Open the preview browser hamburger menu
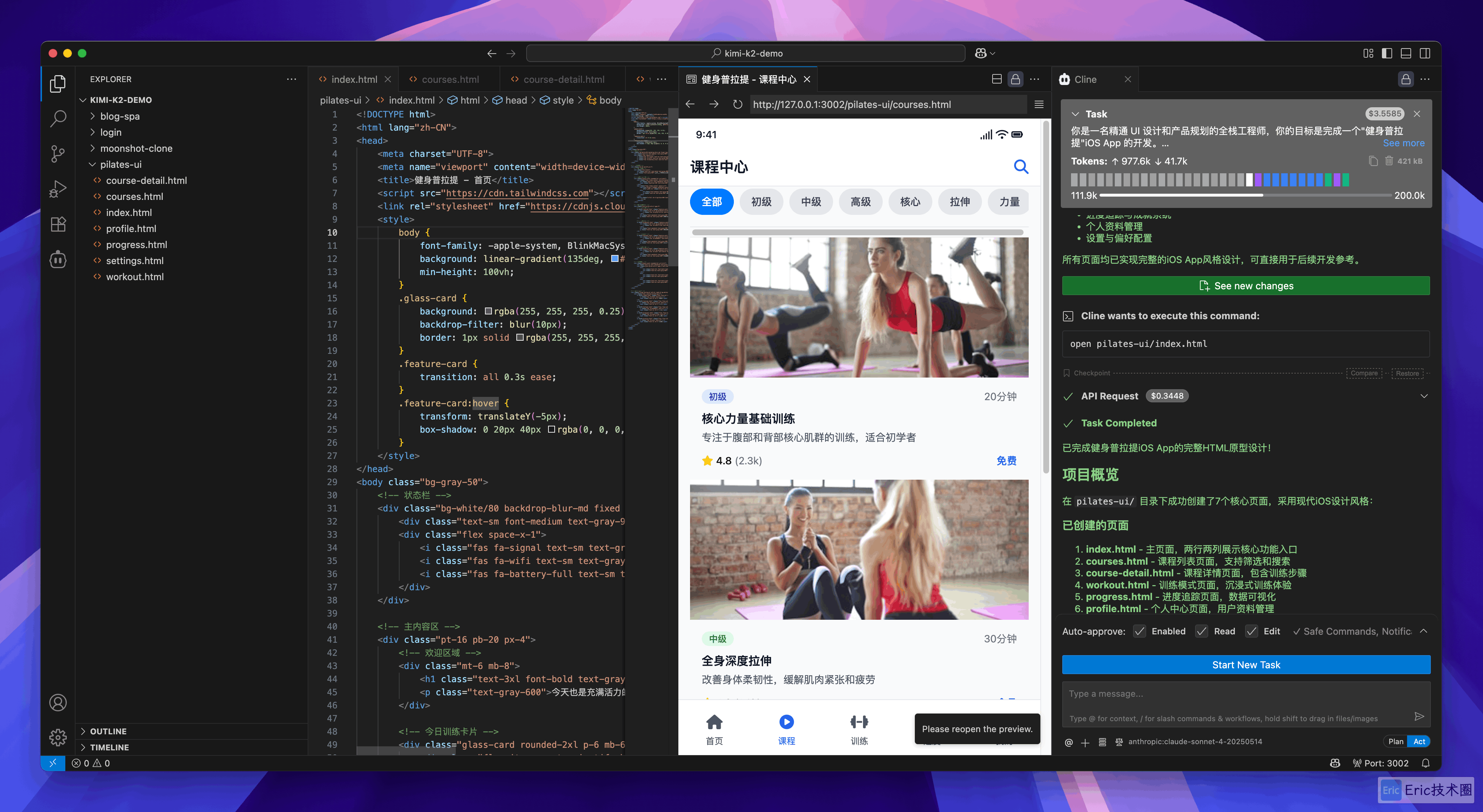 point(1039,104)
